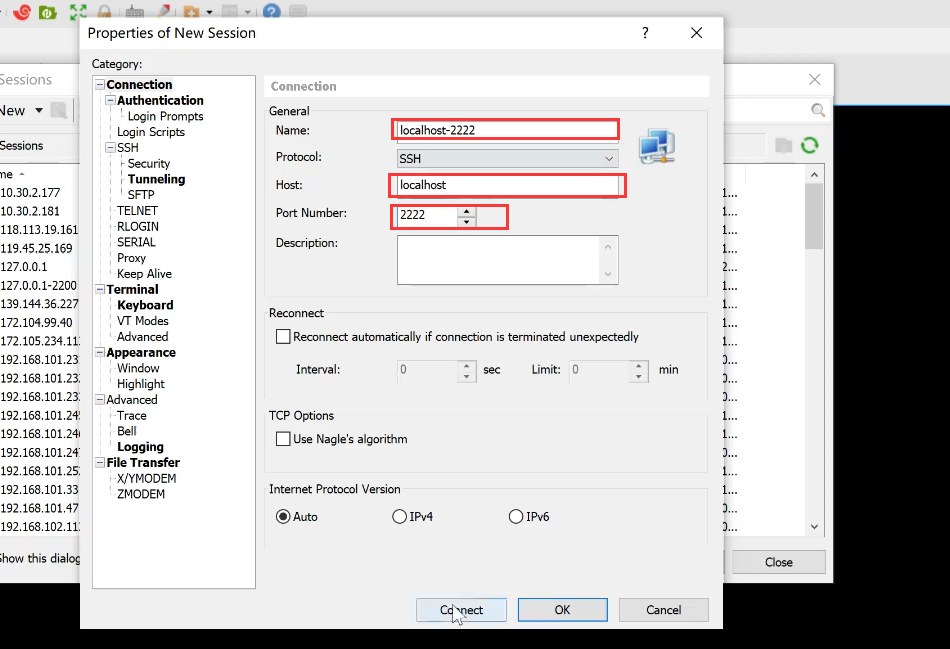The height and width of the screenshot is (649, 950).
Task: Select the Auto protocol version radio
Action: tap(283, 516)
